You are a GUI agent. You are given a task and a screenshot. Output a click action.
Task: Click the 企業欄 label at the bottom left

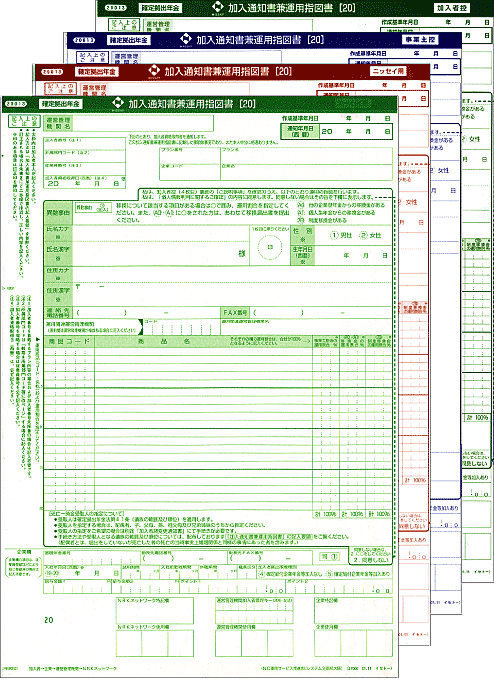(24, 551)
